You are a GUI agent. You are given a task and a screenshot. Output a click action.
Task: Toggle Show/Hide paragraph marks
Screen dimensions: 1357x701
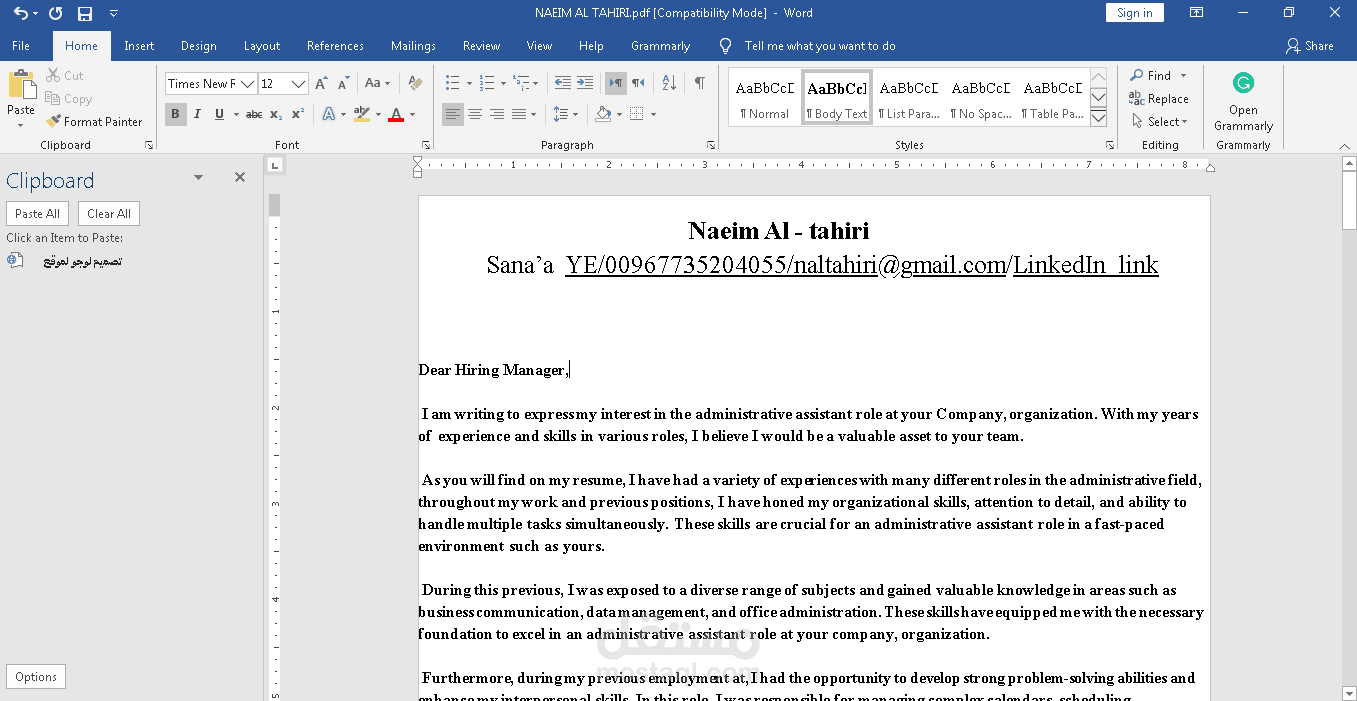click(x=697, y=83)
